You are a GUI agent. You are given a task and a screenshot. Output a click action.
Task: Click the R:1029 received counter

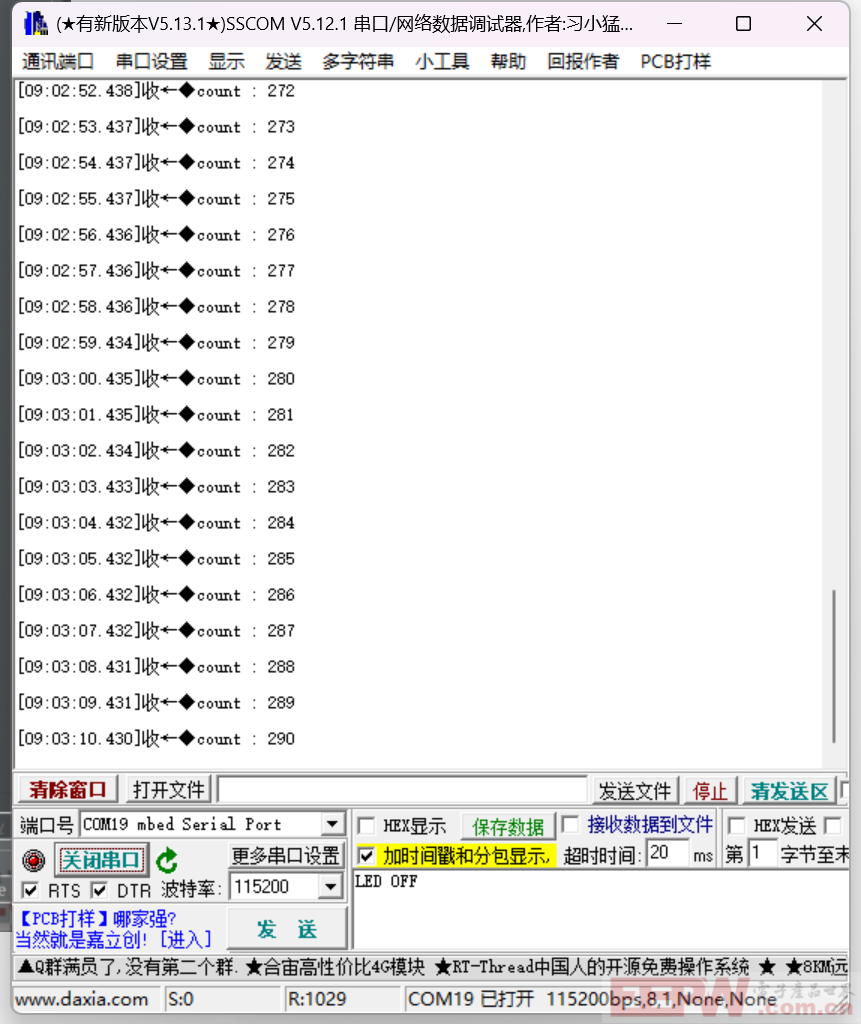coord(317,999)
